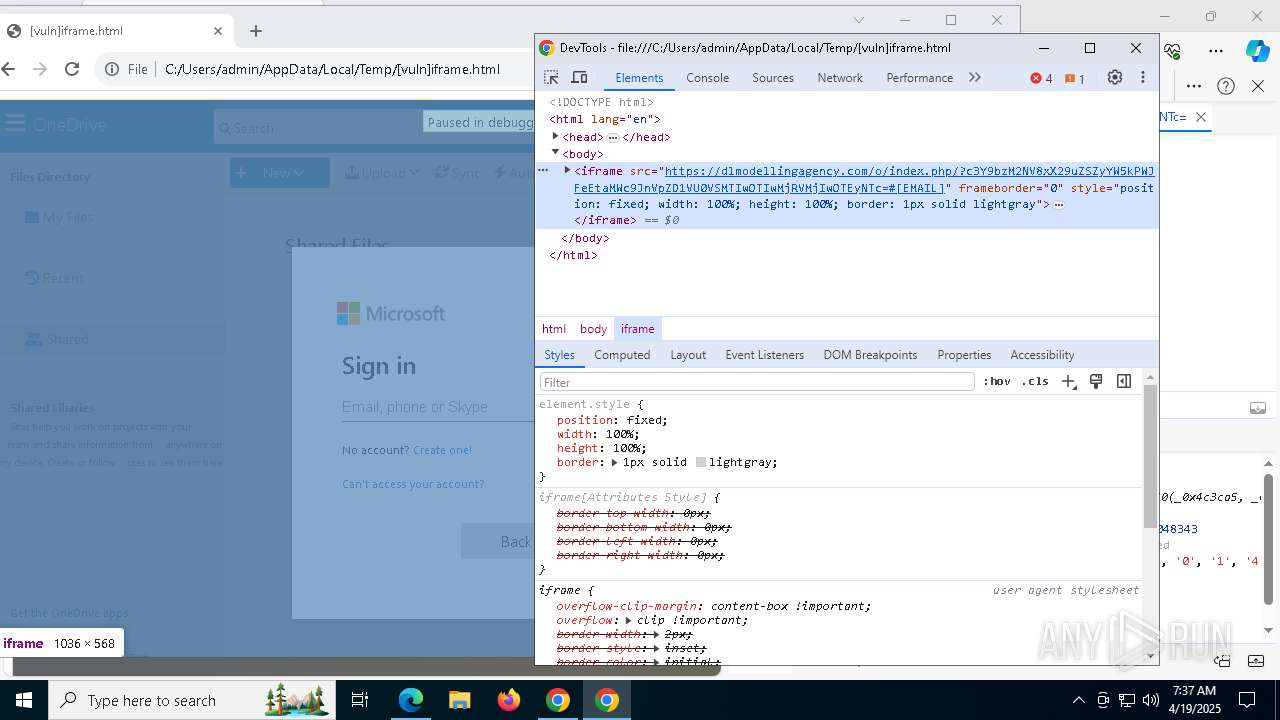Select the 'position: fixed' declaration
Image resolution: width=1280 pixels, height=720 pixels.
click(612, 420)
